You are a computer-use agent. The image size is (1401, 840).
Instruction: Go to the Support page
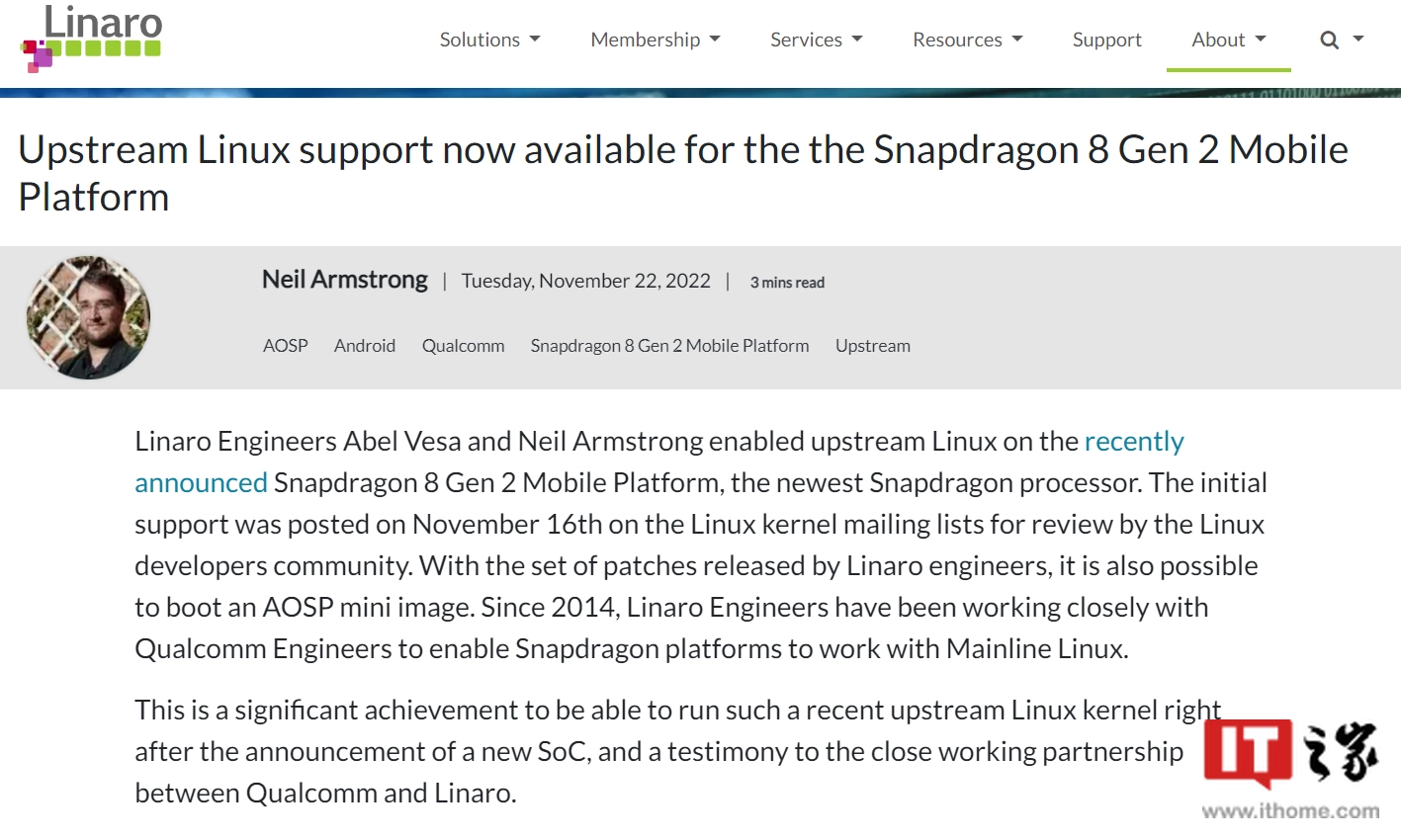click(x=1106, y=40)
